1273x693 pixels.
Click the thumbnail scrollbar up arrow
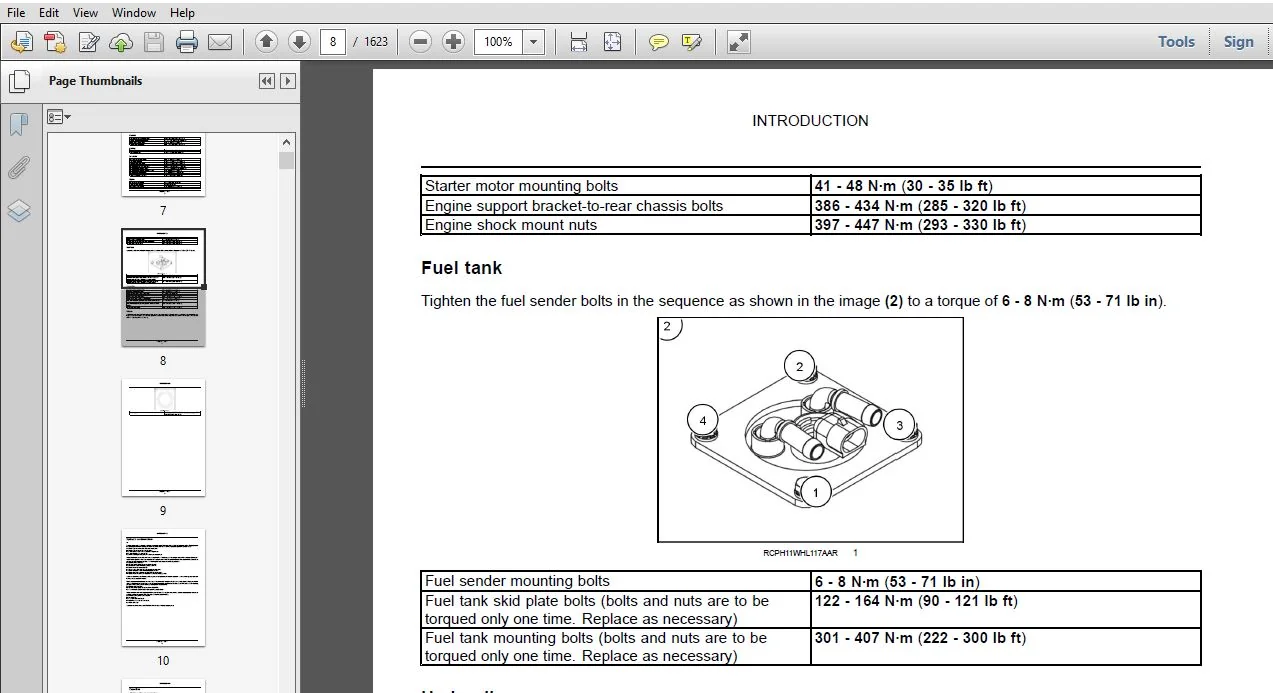[287, 143]
